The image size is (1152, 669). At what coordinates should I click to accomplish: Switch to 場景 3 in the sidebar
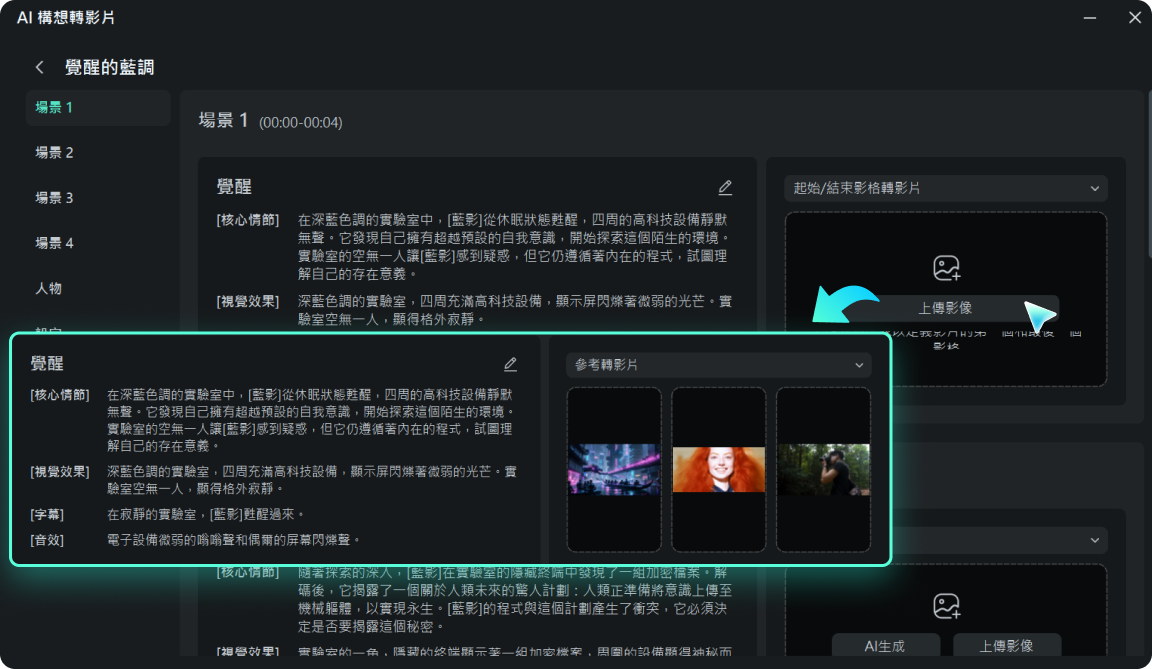pos(54,198)
